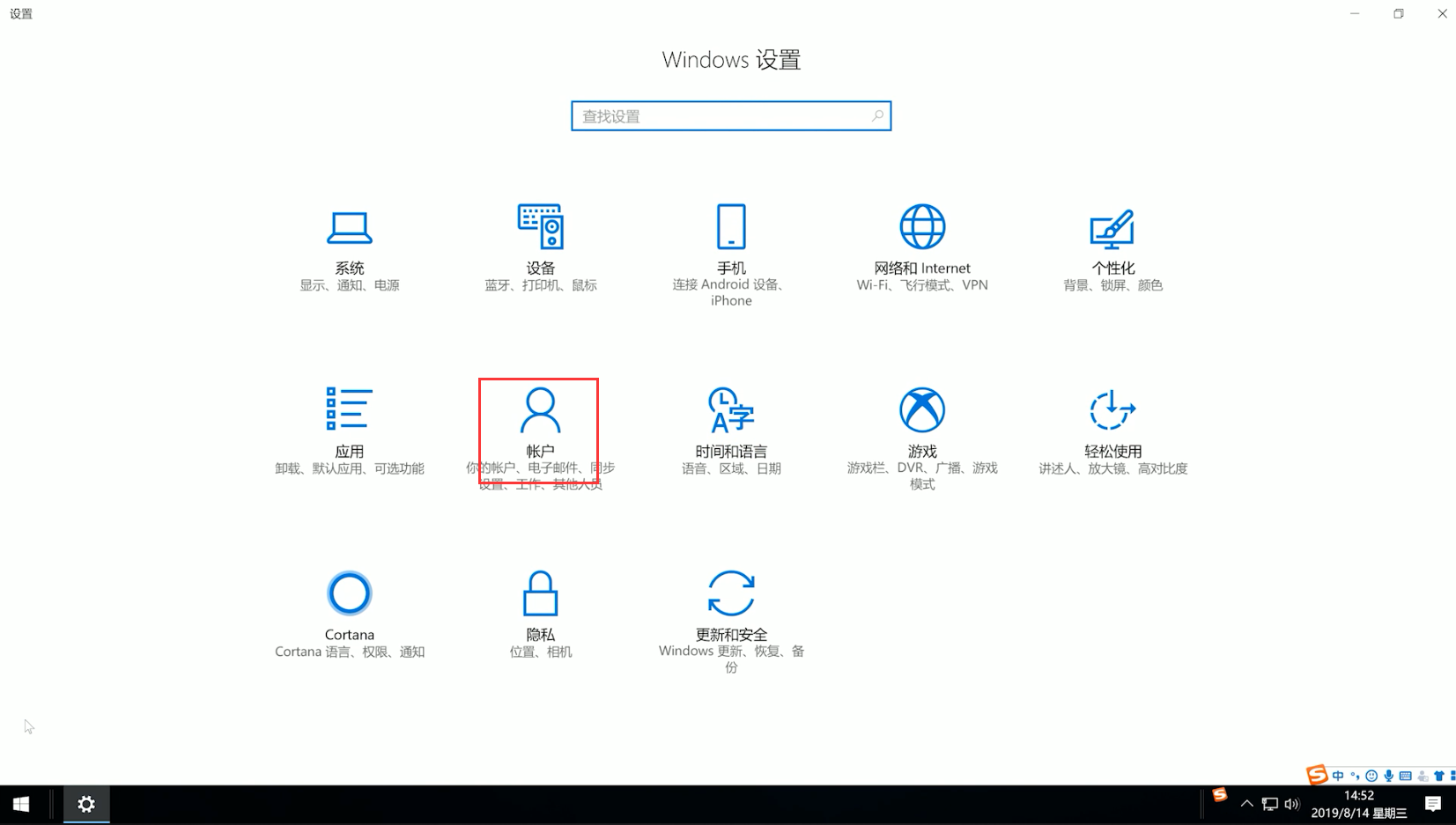Click 语音、区域、日期 description text
This screenshot has width=1456, height=825.
(731, 468)
